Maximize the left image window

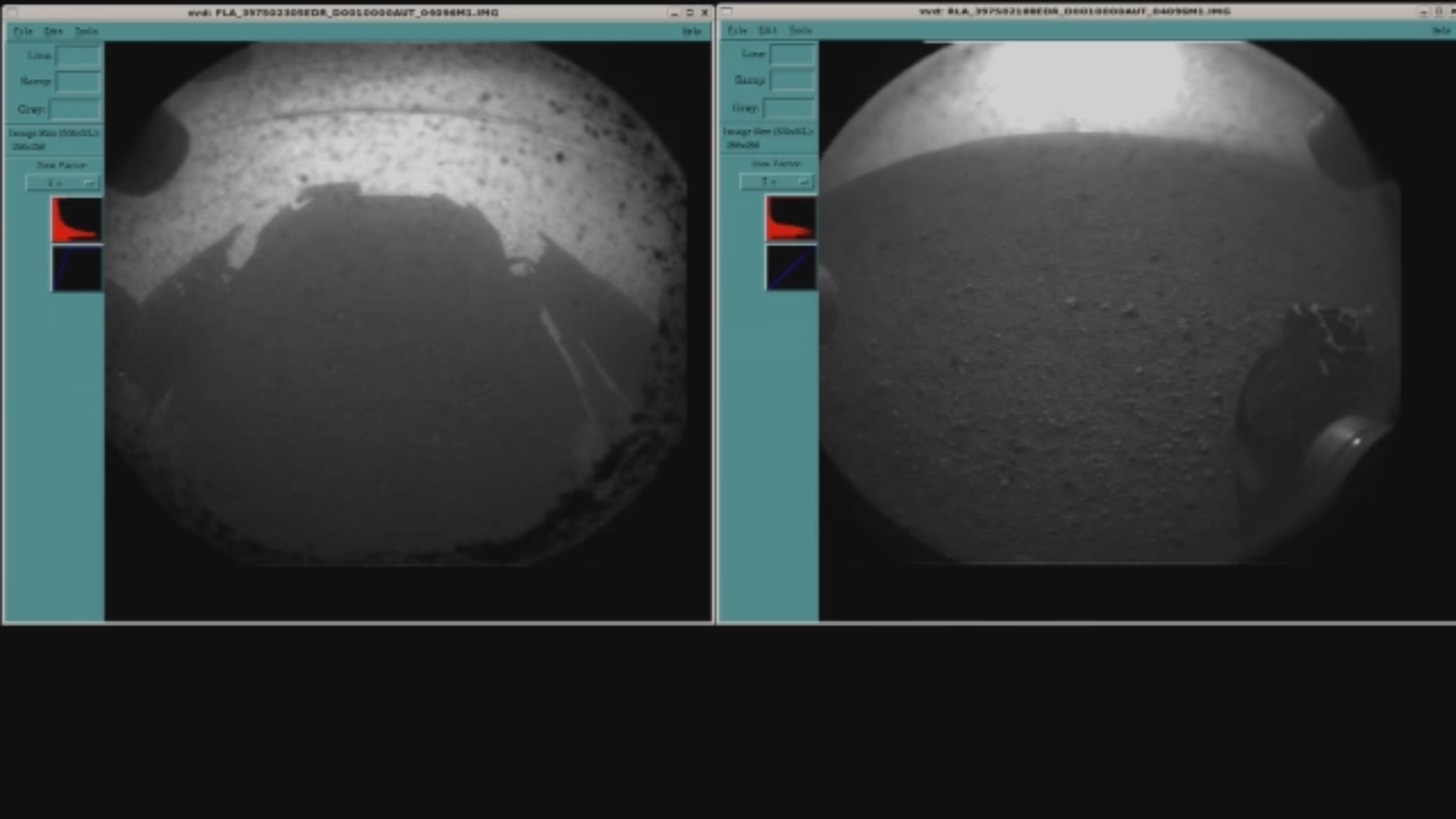click(689, 13)
